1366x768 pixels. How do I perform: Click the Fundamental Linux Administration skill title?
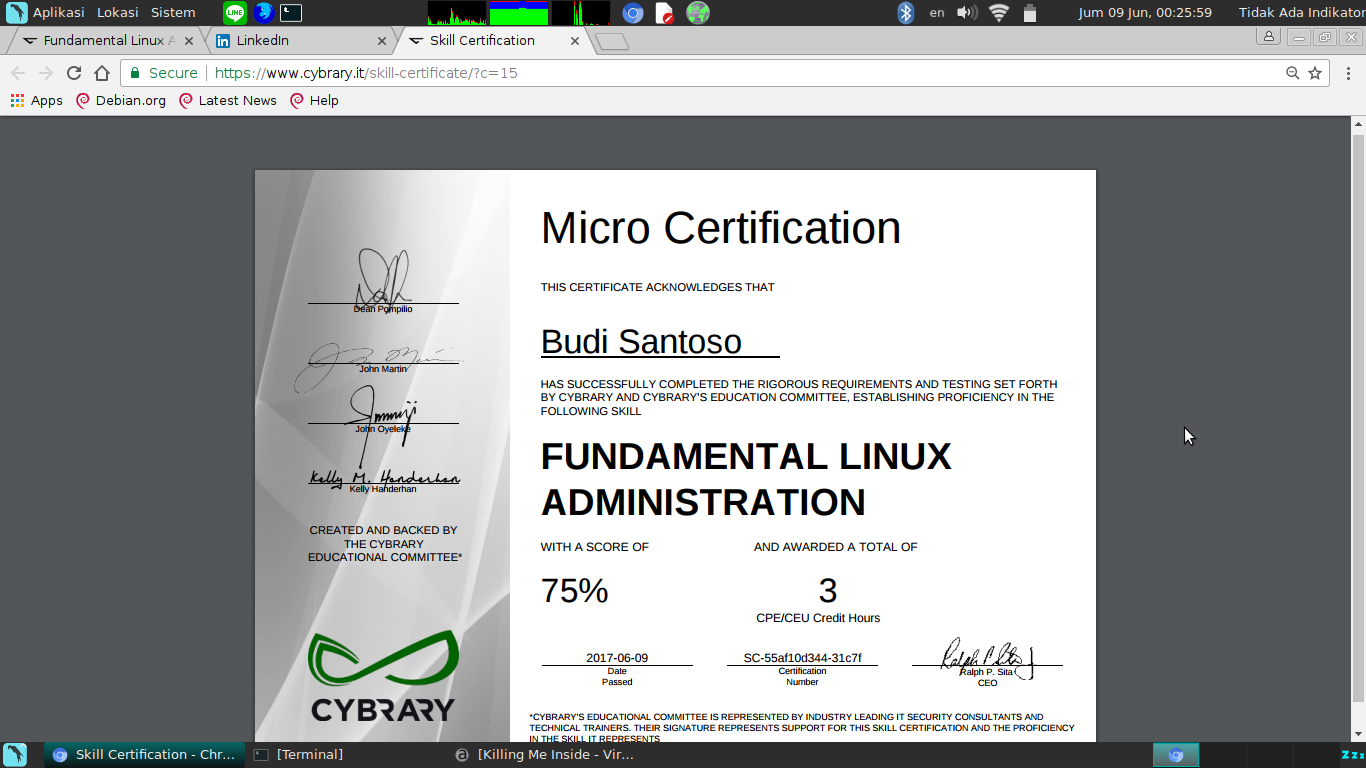(x=746, y=479)
